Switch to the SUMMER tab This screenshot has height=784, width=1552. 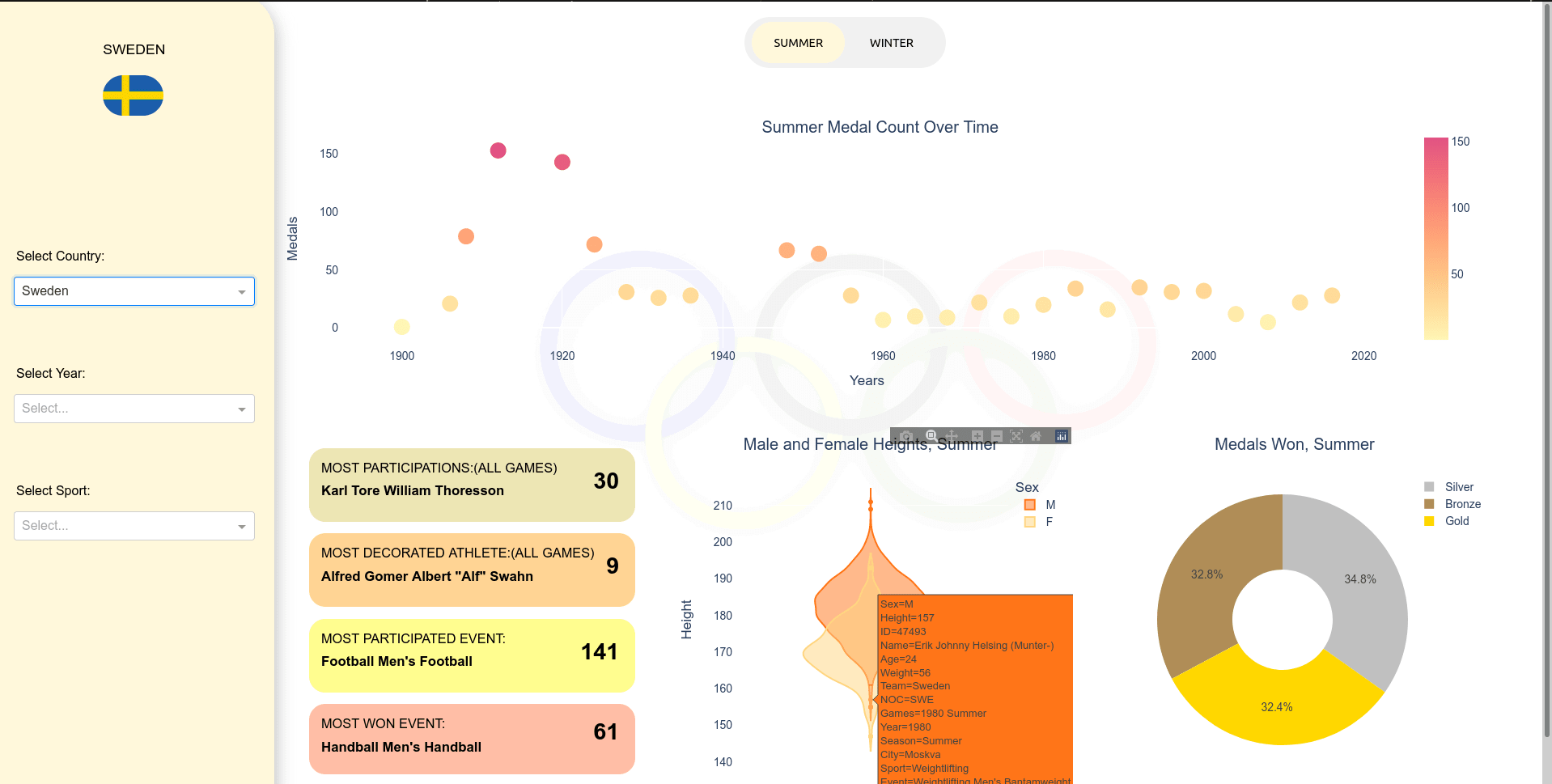click(x=798, y=43)
